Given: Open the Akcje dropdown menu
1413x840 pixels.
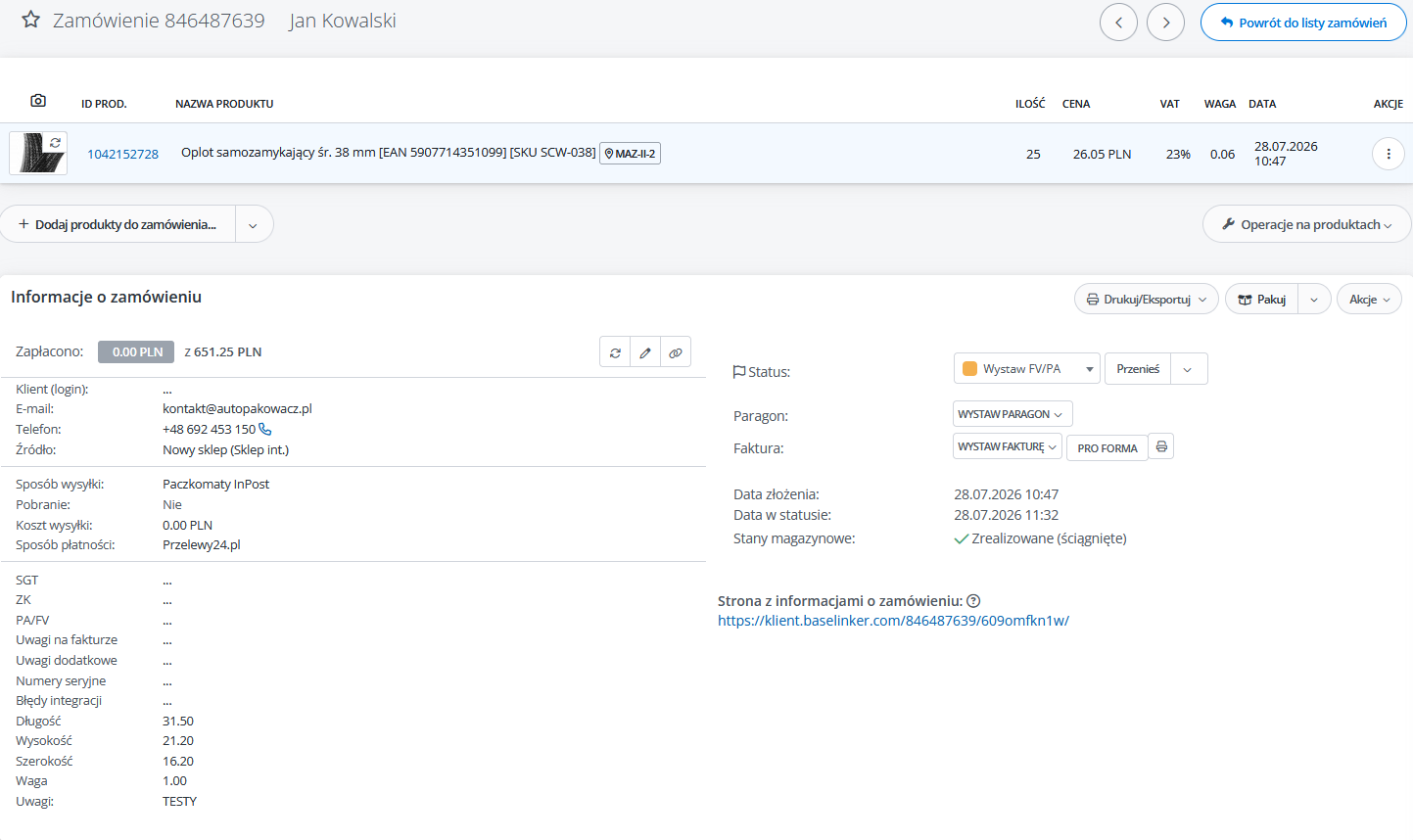Looking at the screenshot, I should click(x=1369, y=300).
